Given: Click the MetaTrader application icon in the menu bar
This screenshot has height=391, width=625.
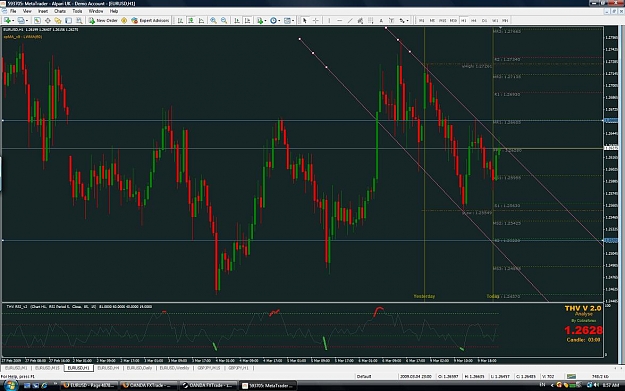Looking at the screenshot, I should click(4, 11).
